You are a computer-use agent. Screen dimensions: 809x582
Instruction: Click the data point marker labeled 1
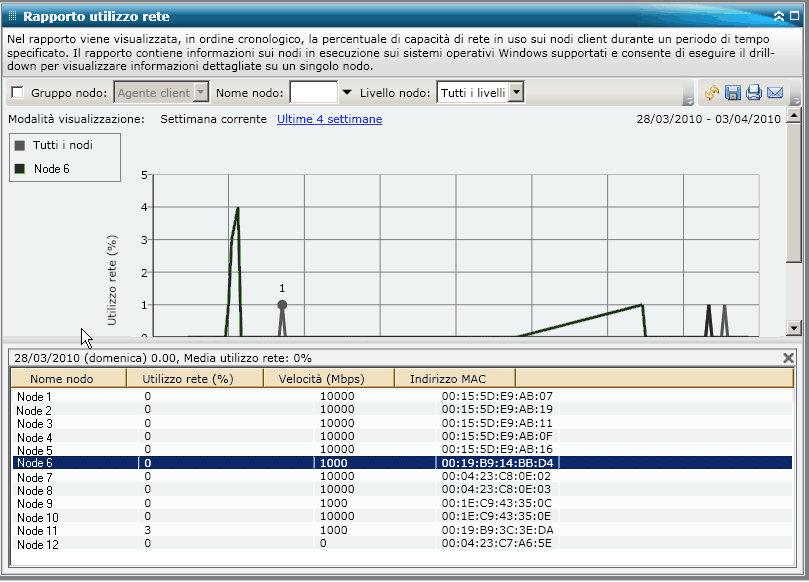(282, 305)
